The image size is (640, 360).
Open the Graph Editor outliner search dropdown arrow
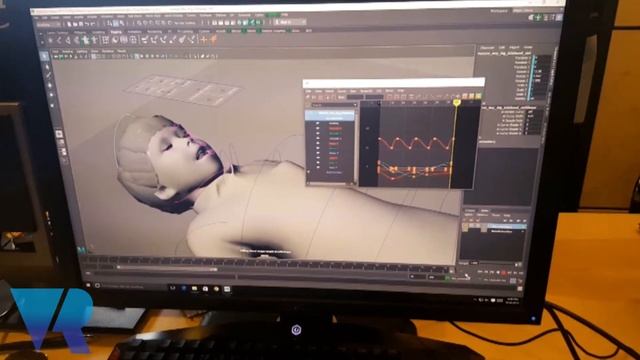354,105
